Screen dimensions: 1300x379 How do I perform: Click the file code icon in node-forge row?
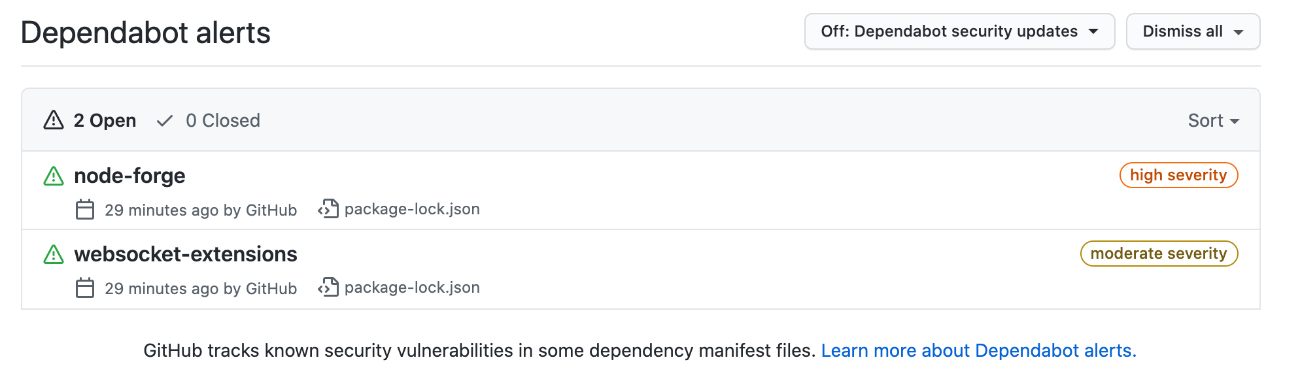[x=327, y=210]
